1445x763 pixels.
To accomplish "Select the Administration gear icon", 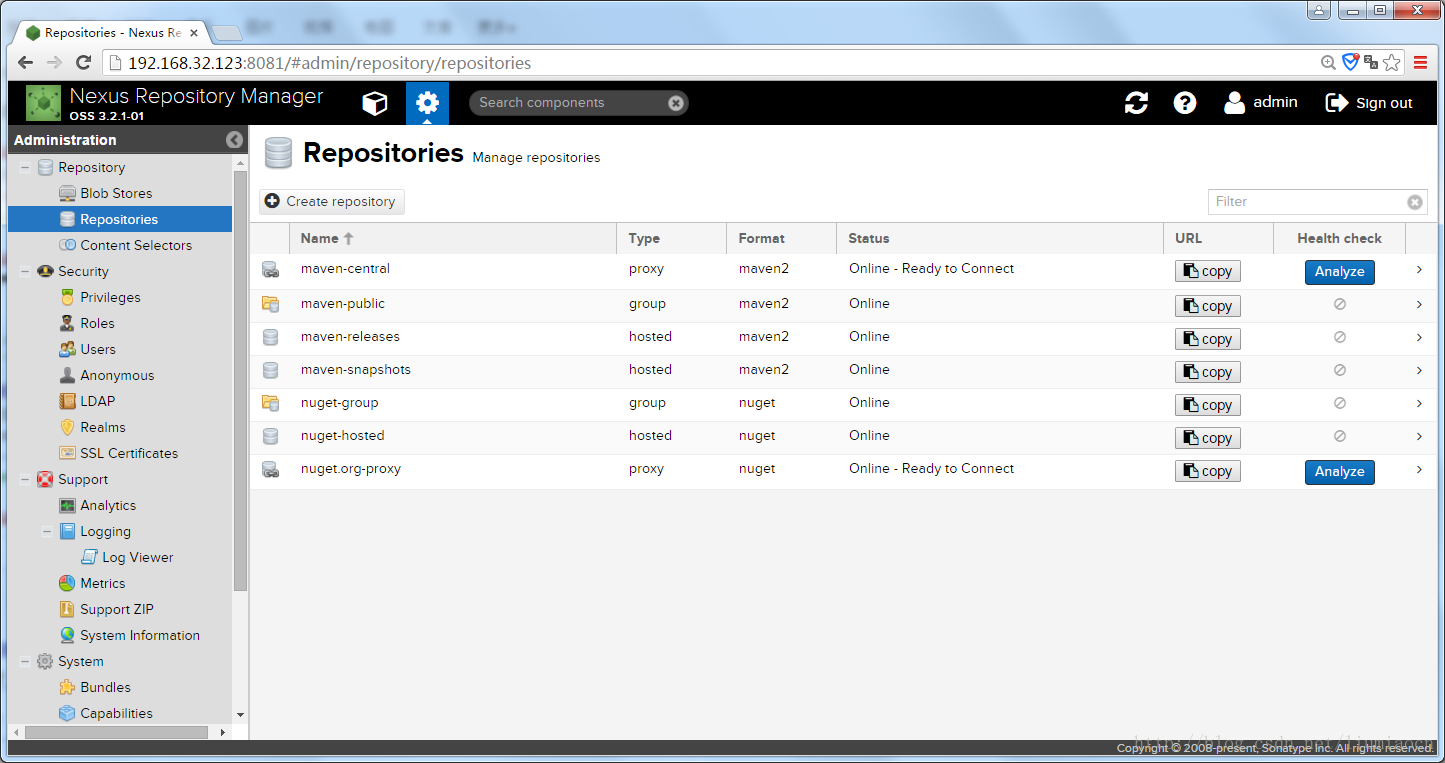I will coord(427,103).
